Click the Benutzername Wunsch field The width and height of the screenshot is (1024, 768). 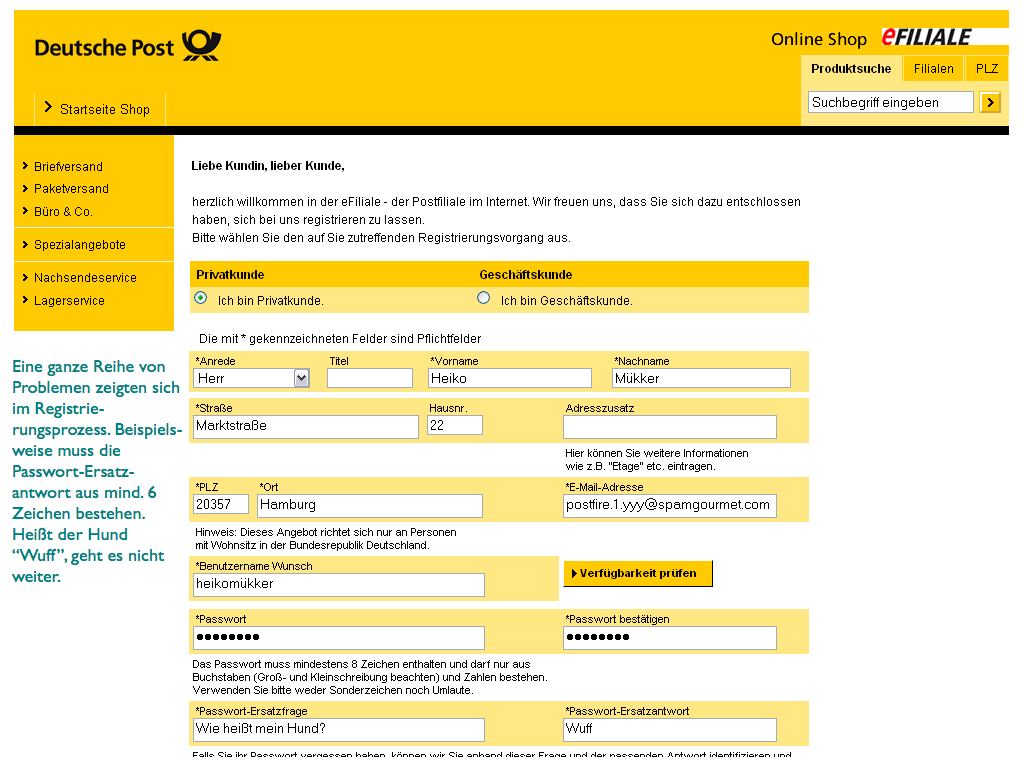tap(339, 584)
